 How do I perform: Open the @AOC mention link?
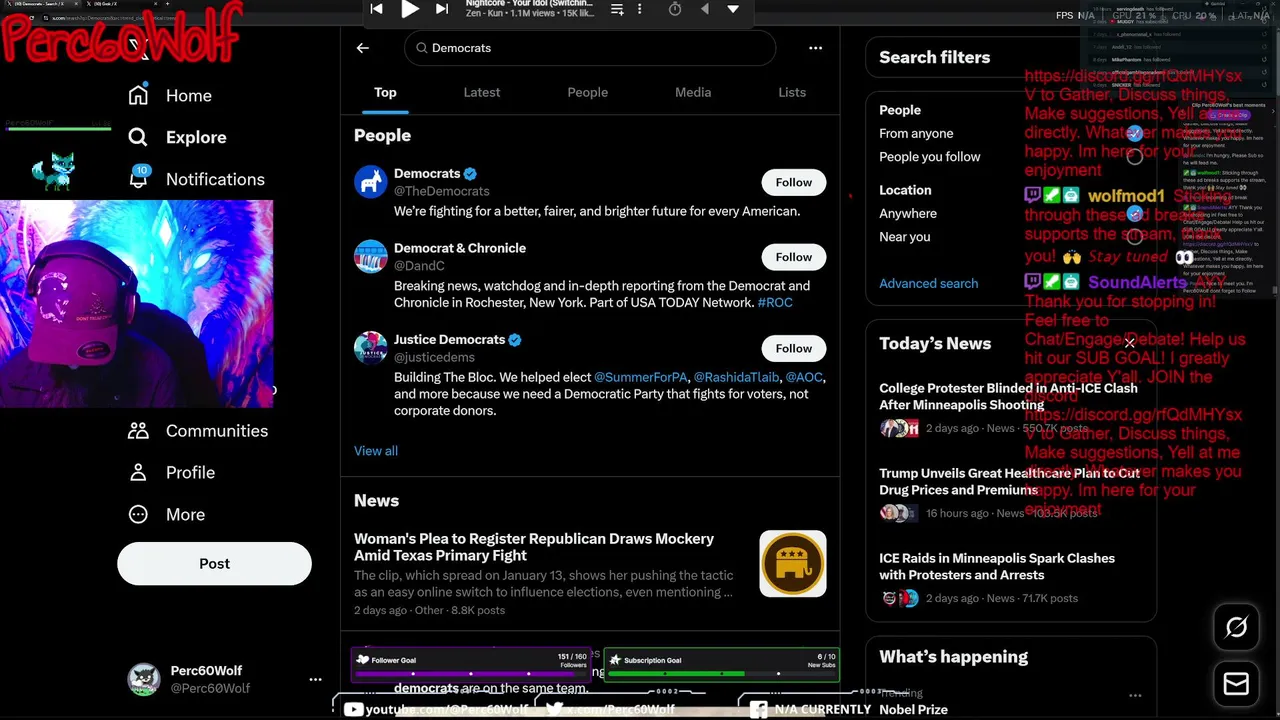click(x=804, y=377)
